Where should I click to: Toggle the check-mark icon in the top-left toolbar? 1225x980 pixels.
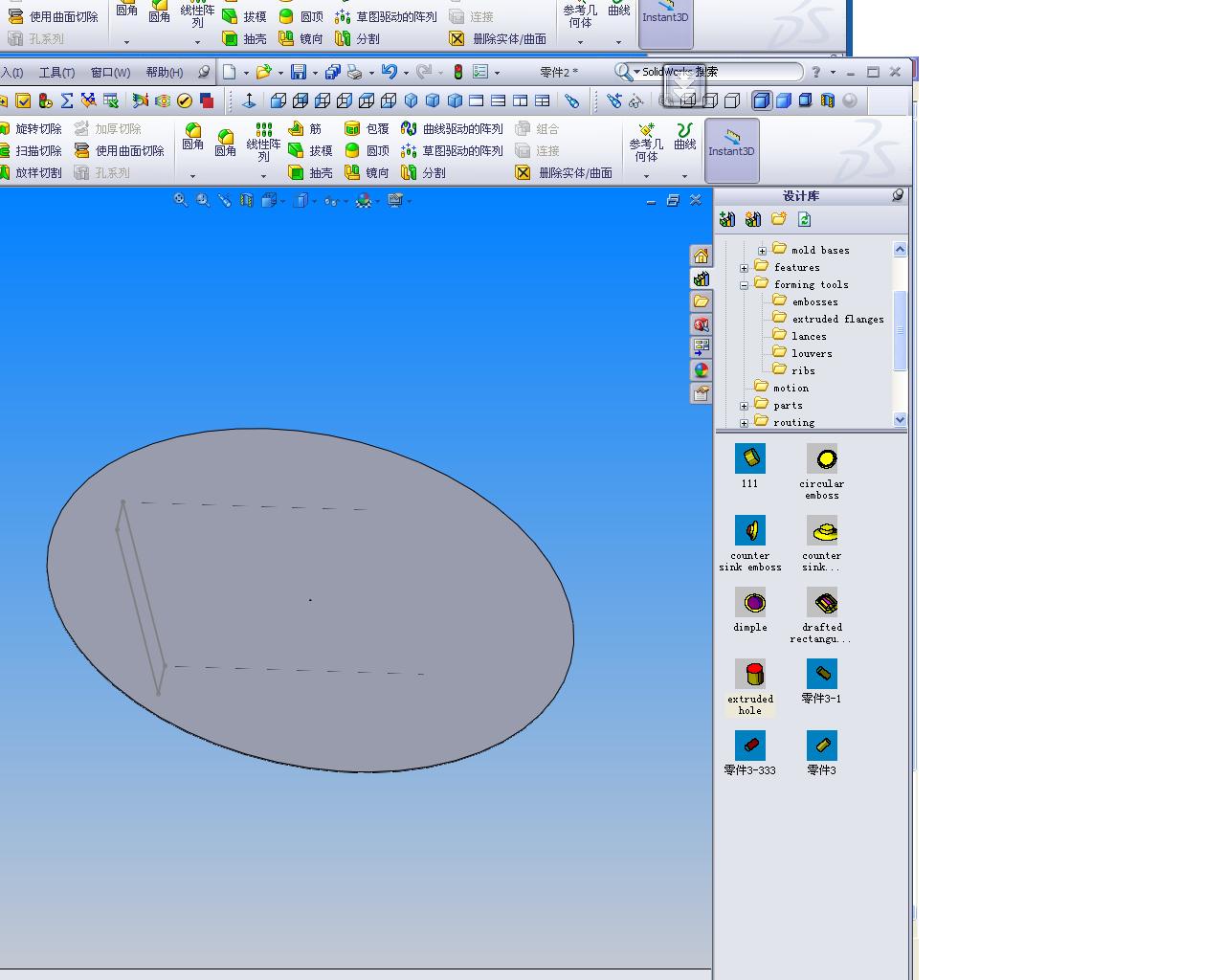23,100
